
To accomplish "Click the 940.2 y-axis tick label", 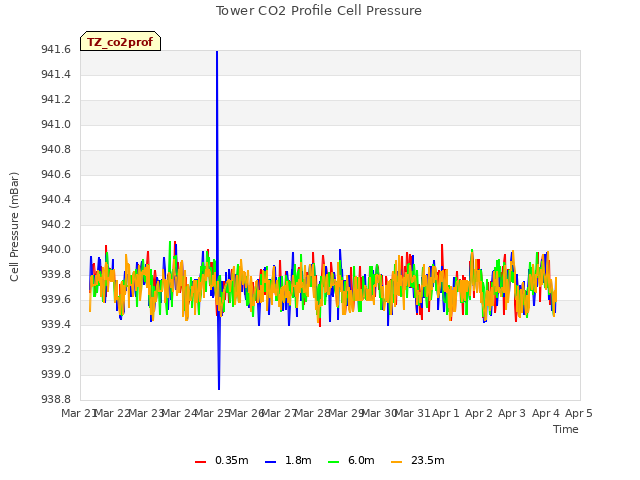I will 56,224.
